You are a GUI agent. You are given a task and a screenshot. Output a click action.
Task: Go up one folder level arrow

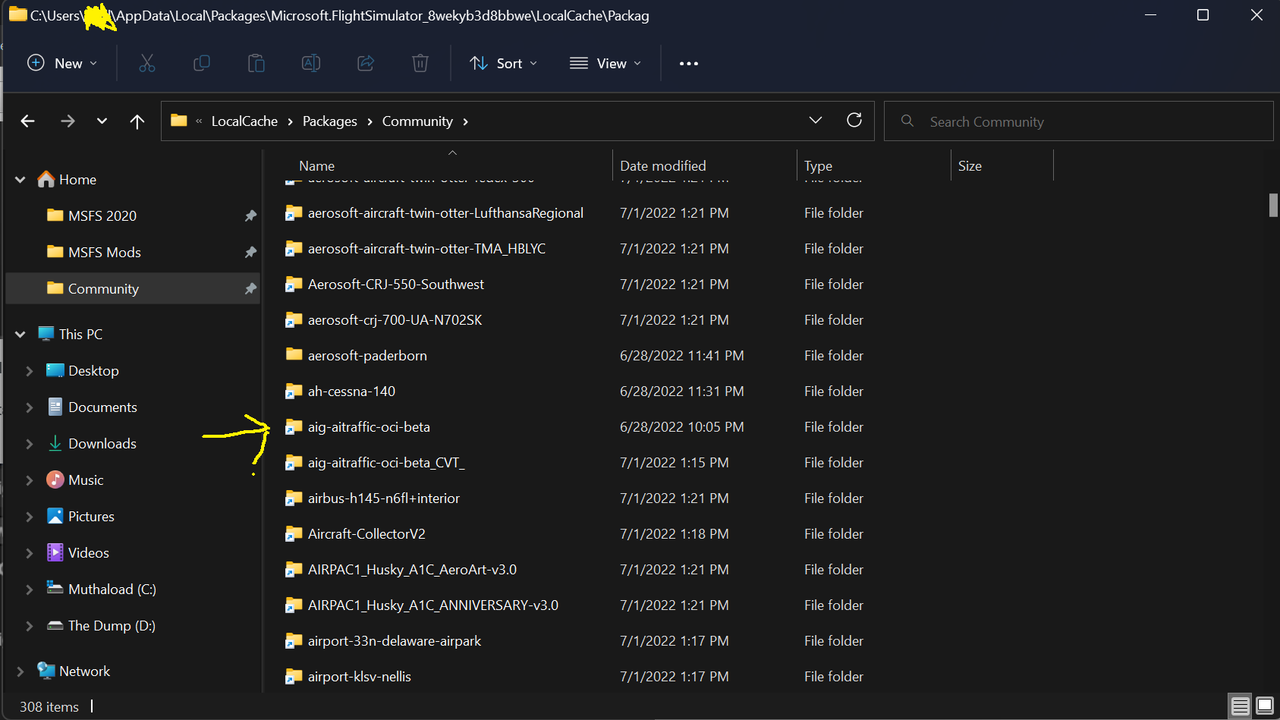[137, 121]
